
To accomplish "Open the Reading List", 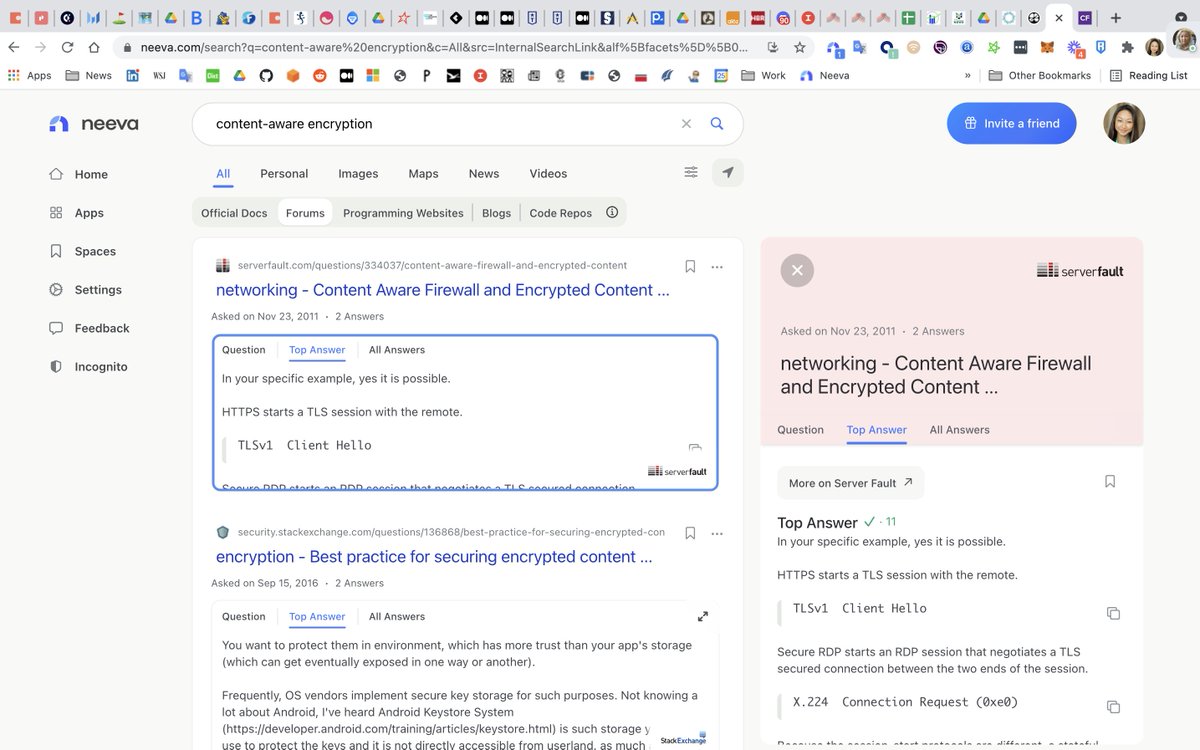I will [x=1149, y=75].
